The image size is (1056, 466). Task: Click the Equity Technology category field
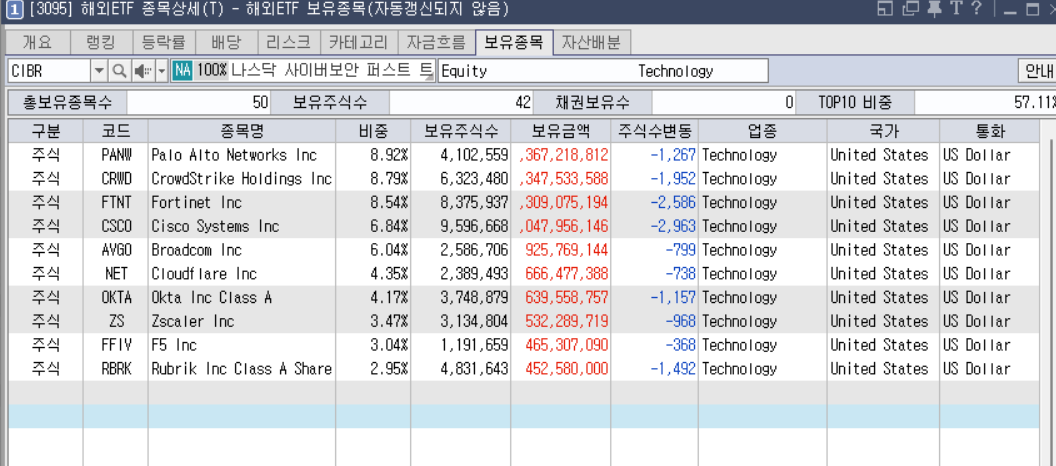(x=603, y=71)
